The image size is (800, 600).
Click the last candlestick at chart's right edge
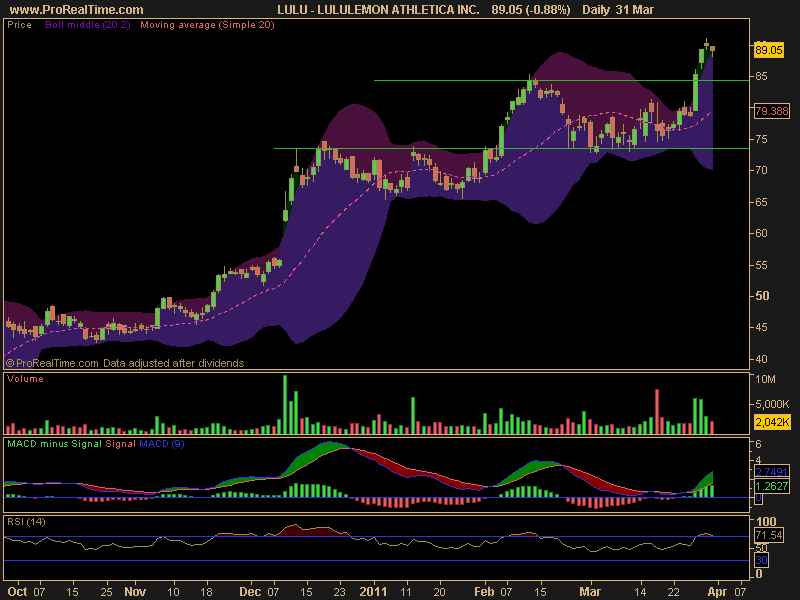click(x=712, y=49)
